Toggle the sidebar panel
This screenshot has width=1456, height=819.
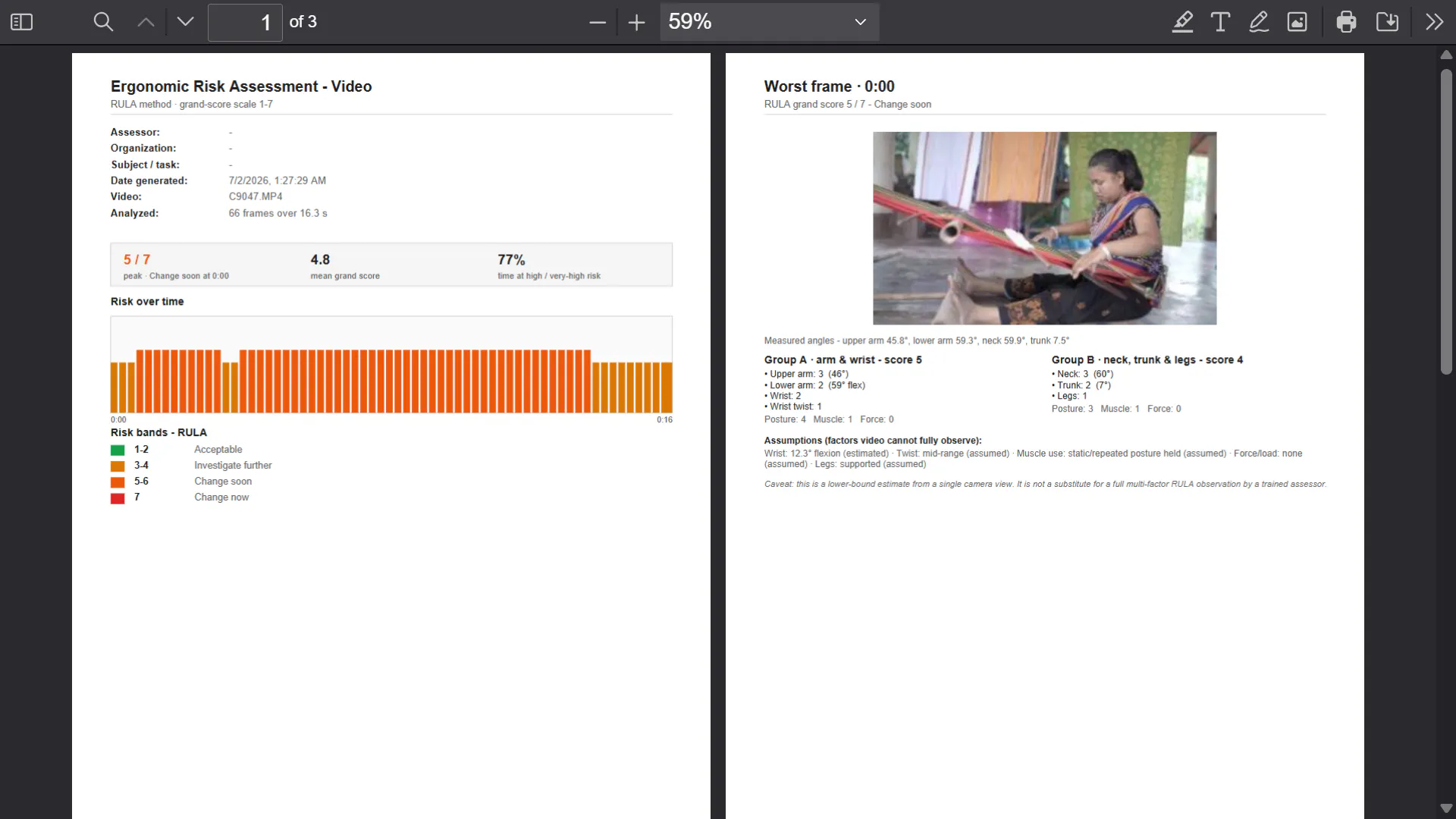pyautogui.click(x=22, y=22)
